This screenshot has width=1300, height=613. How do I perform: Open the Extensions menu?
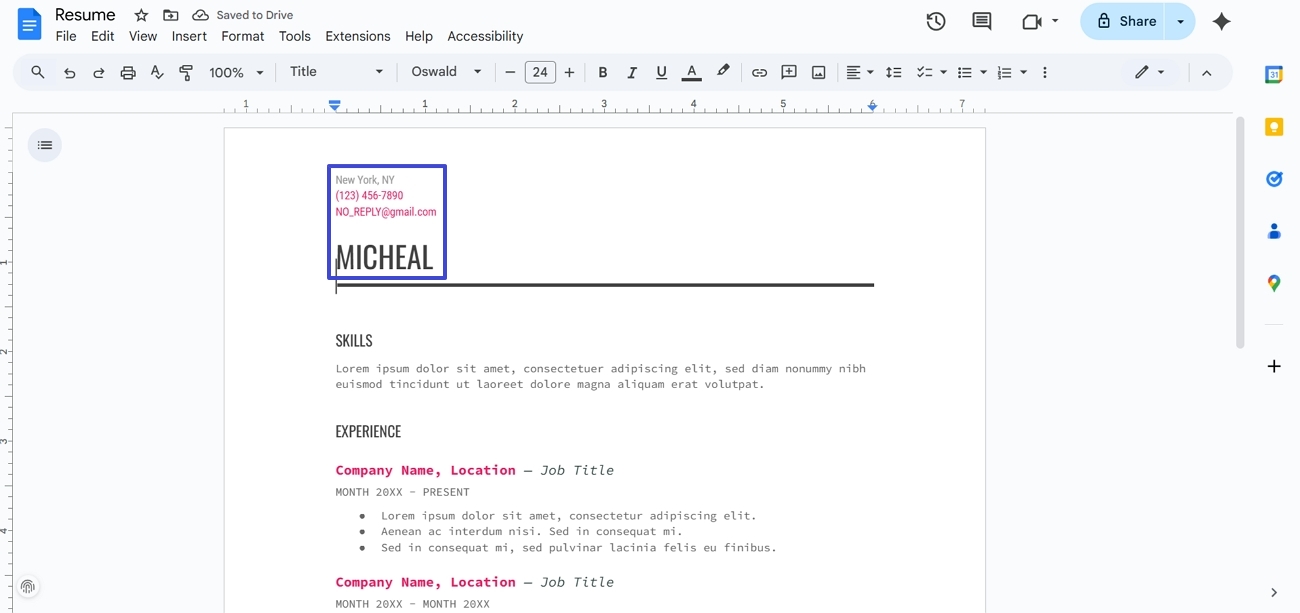358,36
